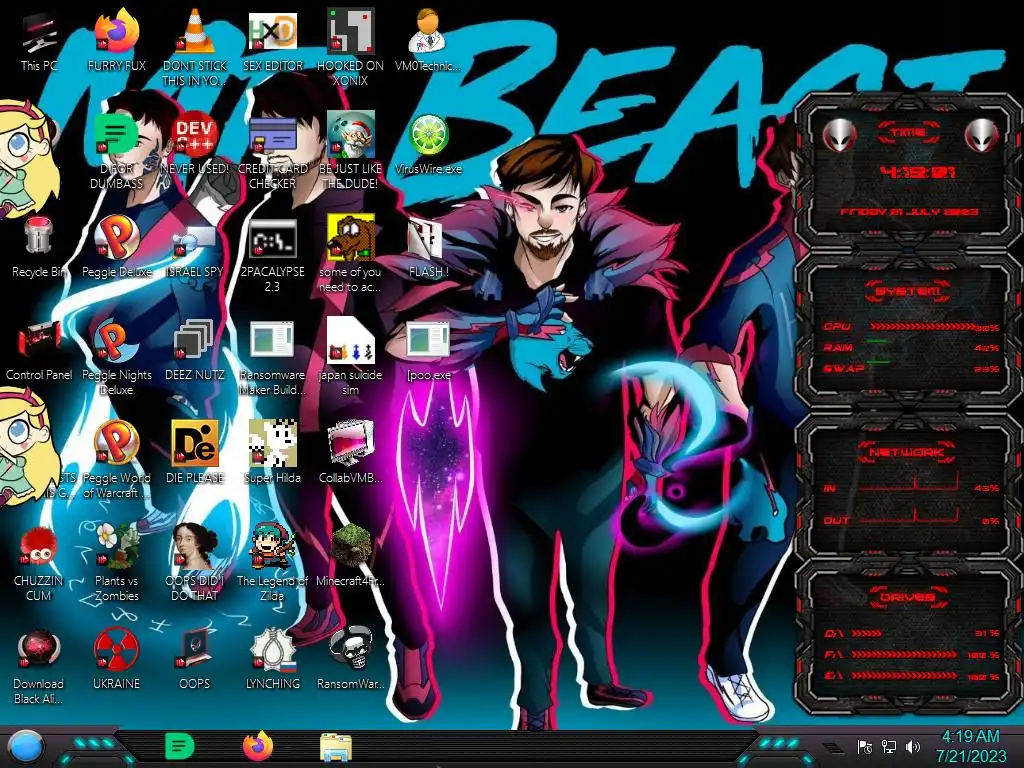The width and height of the screenshot is (1024, 768).
Task: Open the network tray icon
Action: (x=889, y=746)
